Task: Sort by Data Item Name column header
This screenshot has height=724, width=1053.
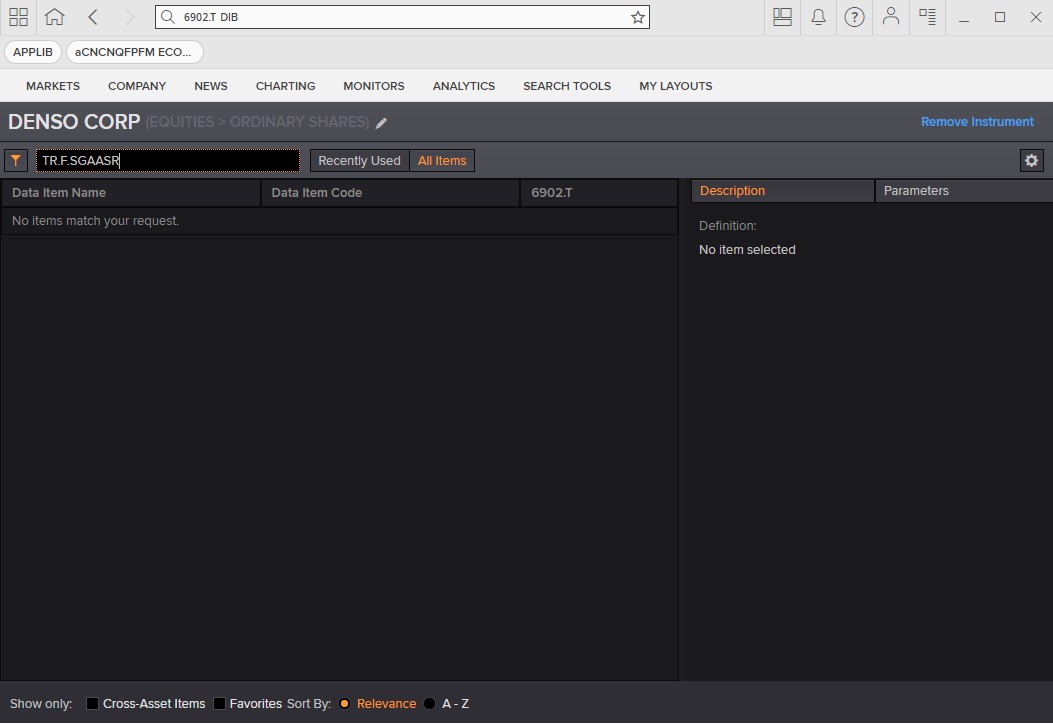Action: pyautogui.click(x=131, y=193)
